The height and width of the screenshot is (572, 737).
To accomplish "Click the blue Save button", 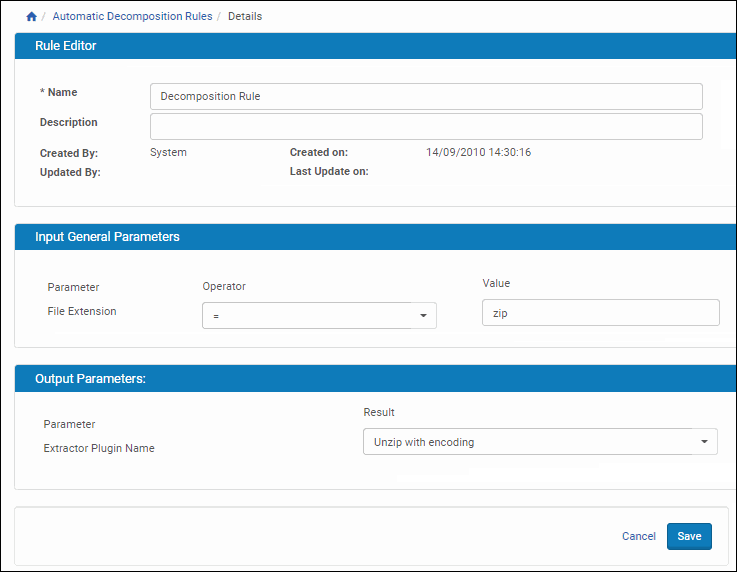I will pyautogui.click(x=689, y=536).
